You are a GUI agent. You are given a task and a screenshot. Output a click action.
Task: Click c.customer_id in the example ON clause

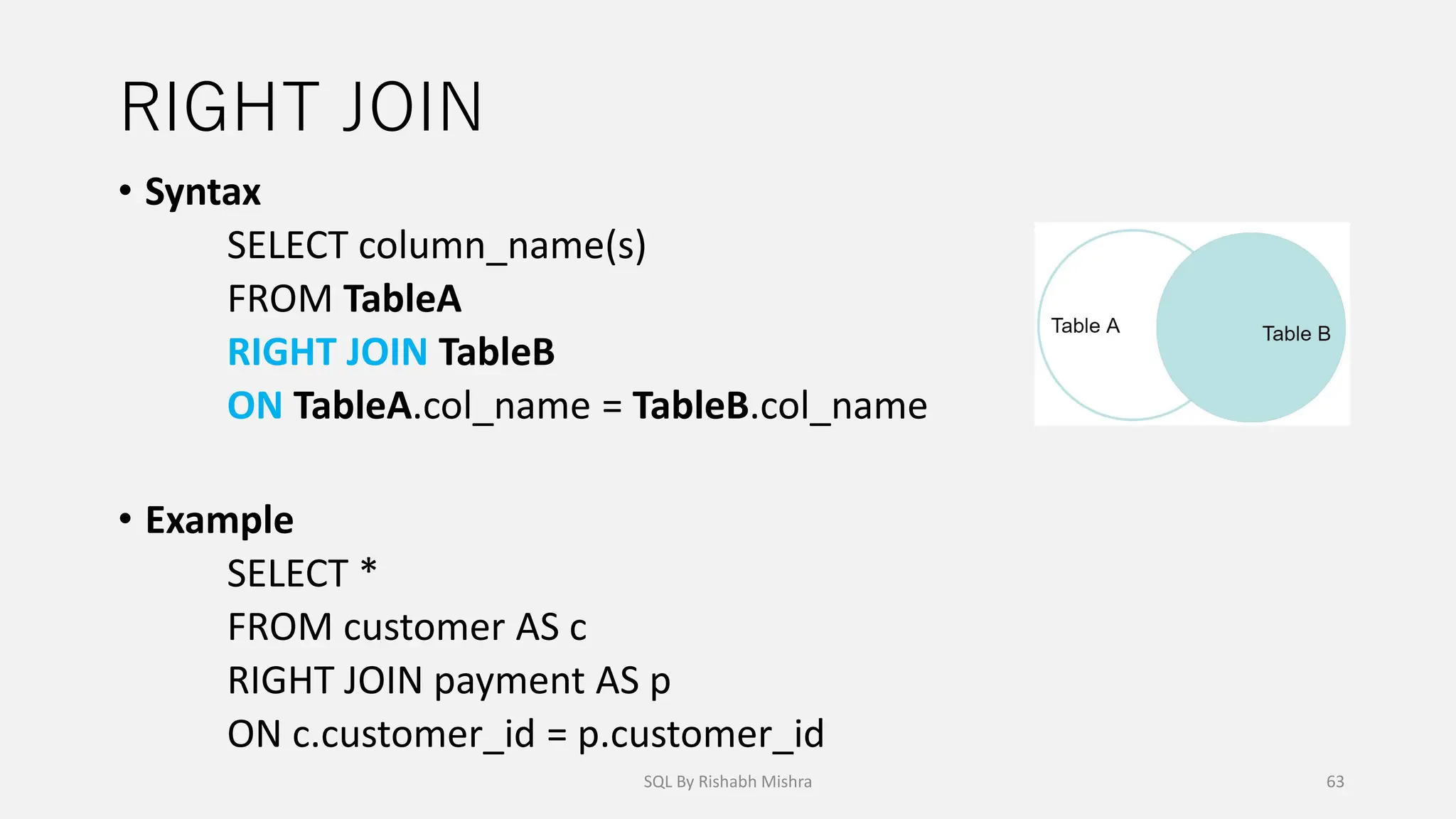click(413, 734)
